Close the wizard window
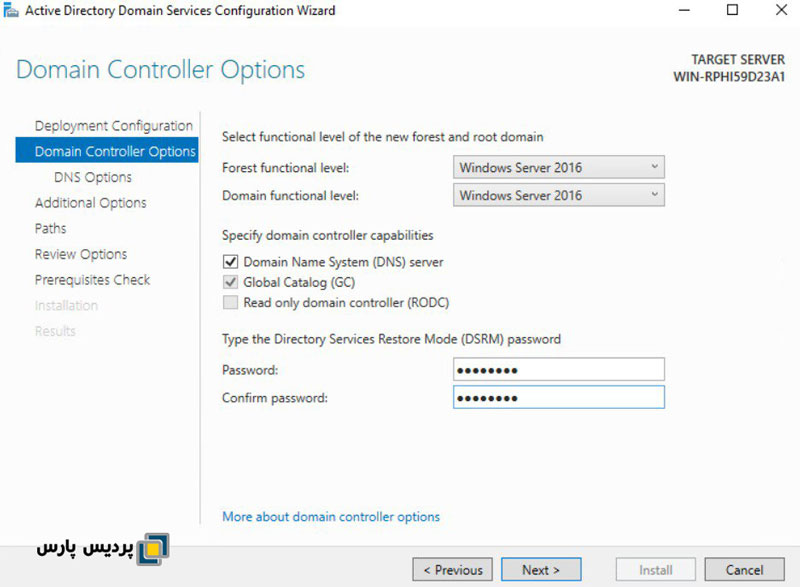Viewport: 800px width, 587px height. pyautogui.click(x=781, y=10)
